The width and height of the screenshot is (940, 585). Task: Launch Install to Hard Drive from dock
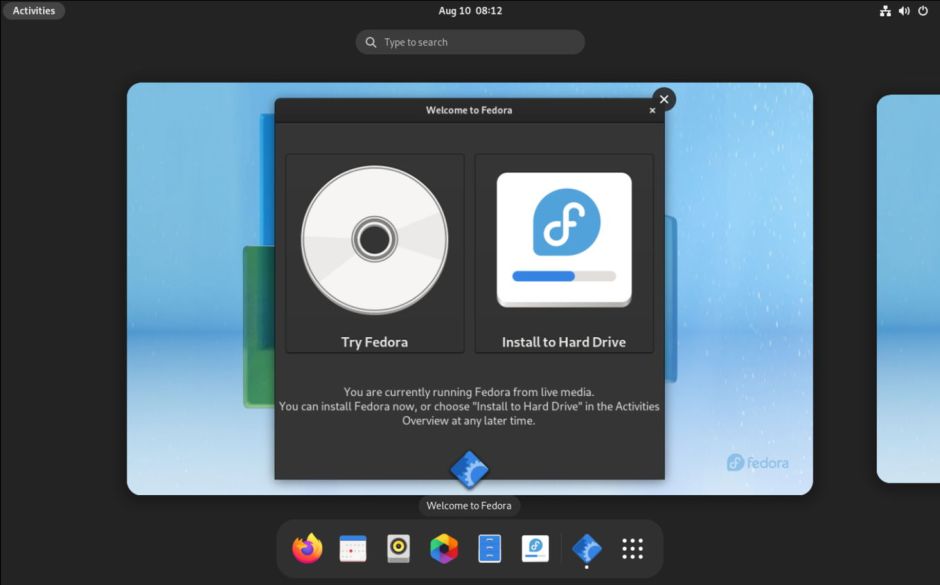pyautogui.click(x=535, y=548)
